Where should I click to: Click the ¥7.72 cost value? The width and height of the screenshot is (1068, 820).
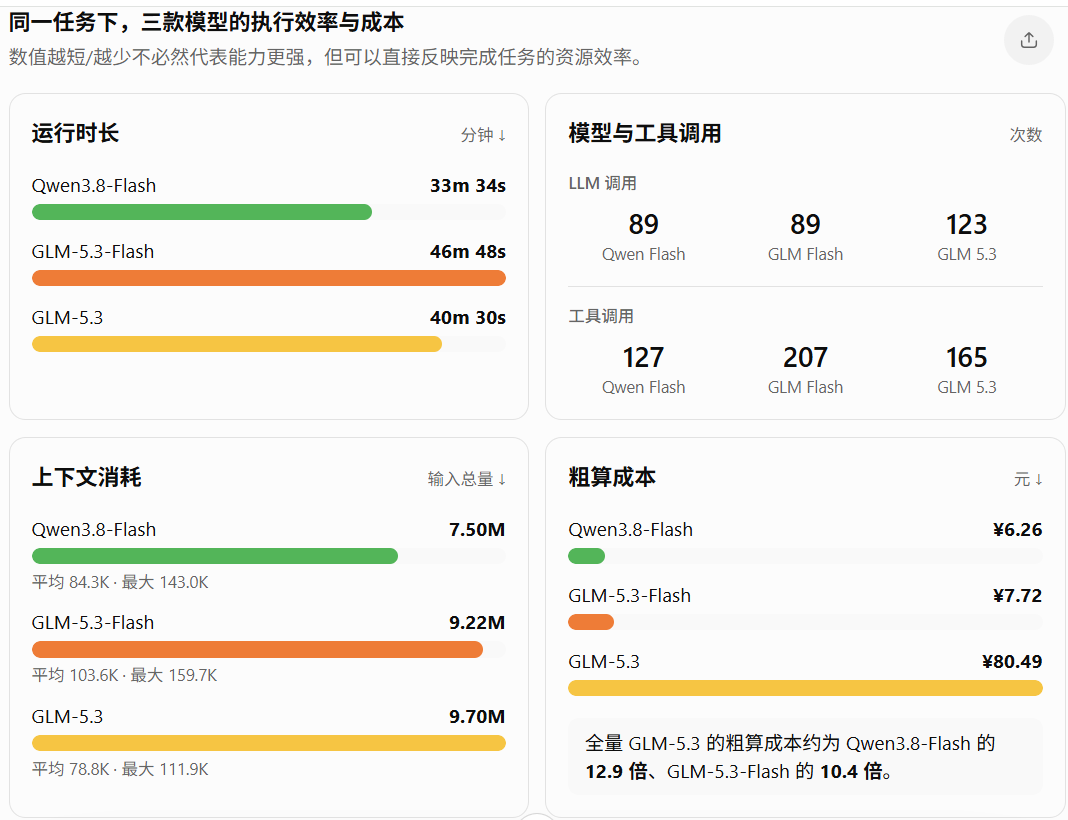[x=1018, y=595]
